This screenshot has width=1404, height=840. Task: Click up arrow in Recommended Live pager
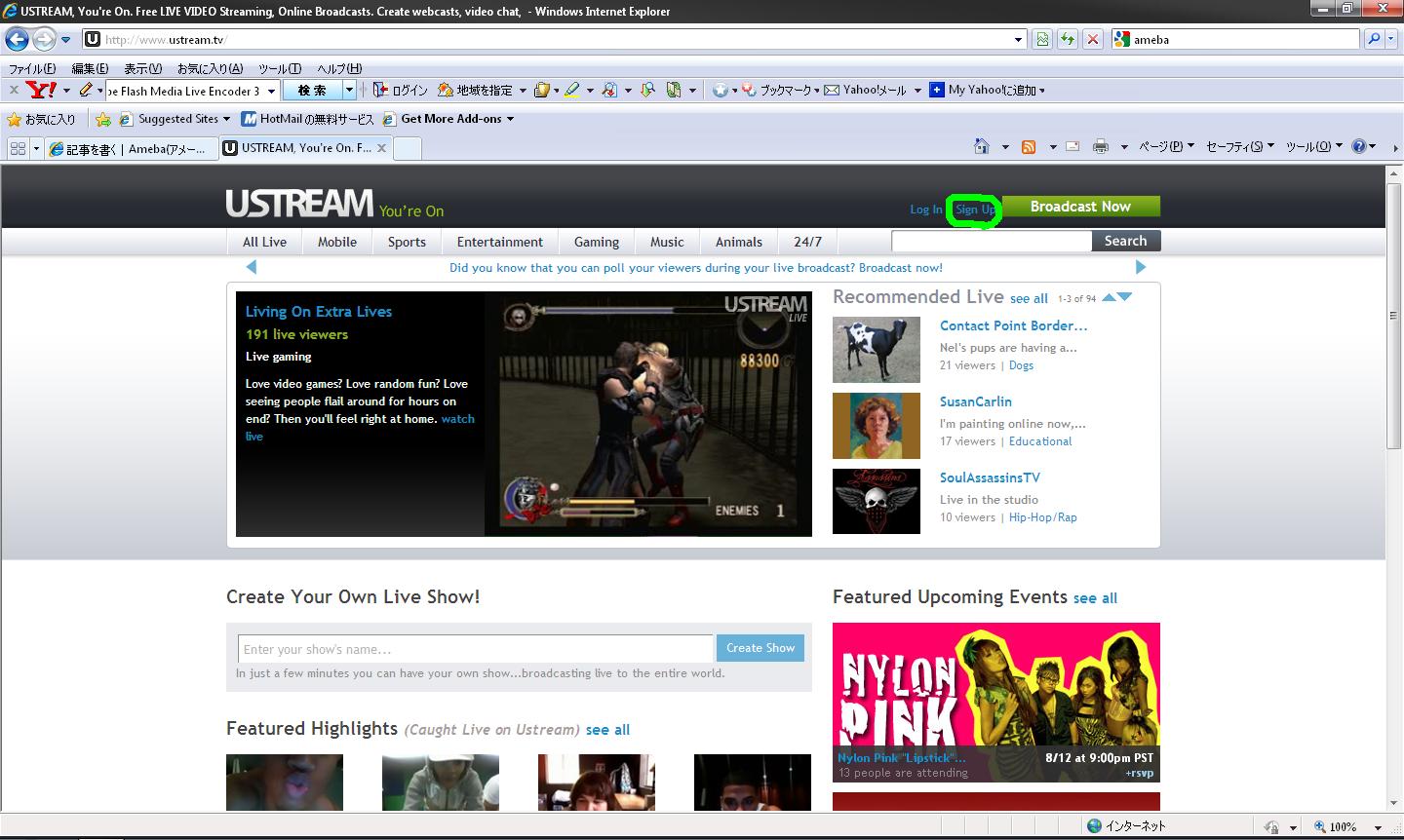[x=1109, y=297]
